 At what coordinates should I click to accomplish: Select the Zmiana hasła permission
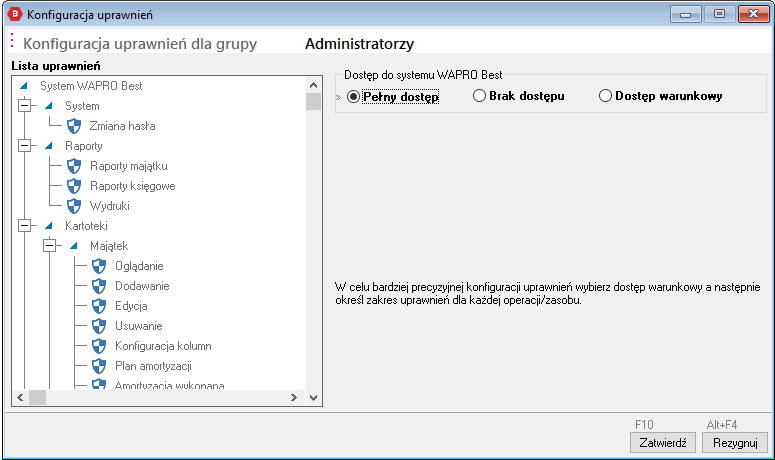click(123, 126)
